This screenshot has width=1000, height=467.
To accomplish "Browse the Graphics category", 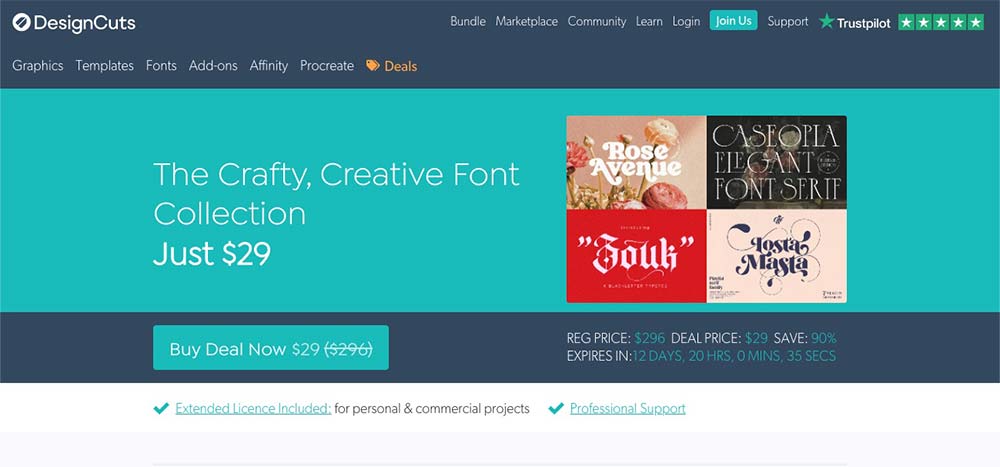I will 38,66.
